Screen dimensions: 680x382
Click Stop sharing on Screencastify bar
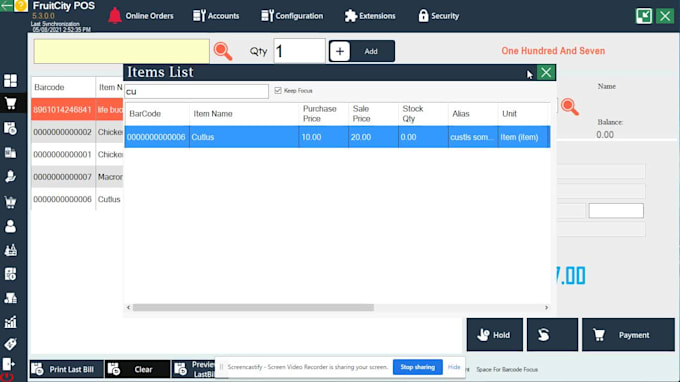click(417, 367)
